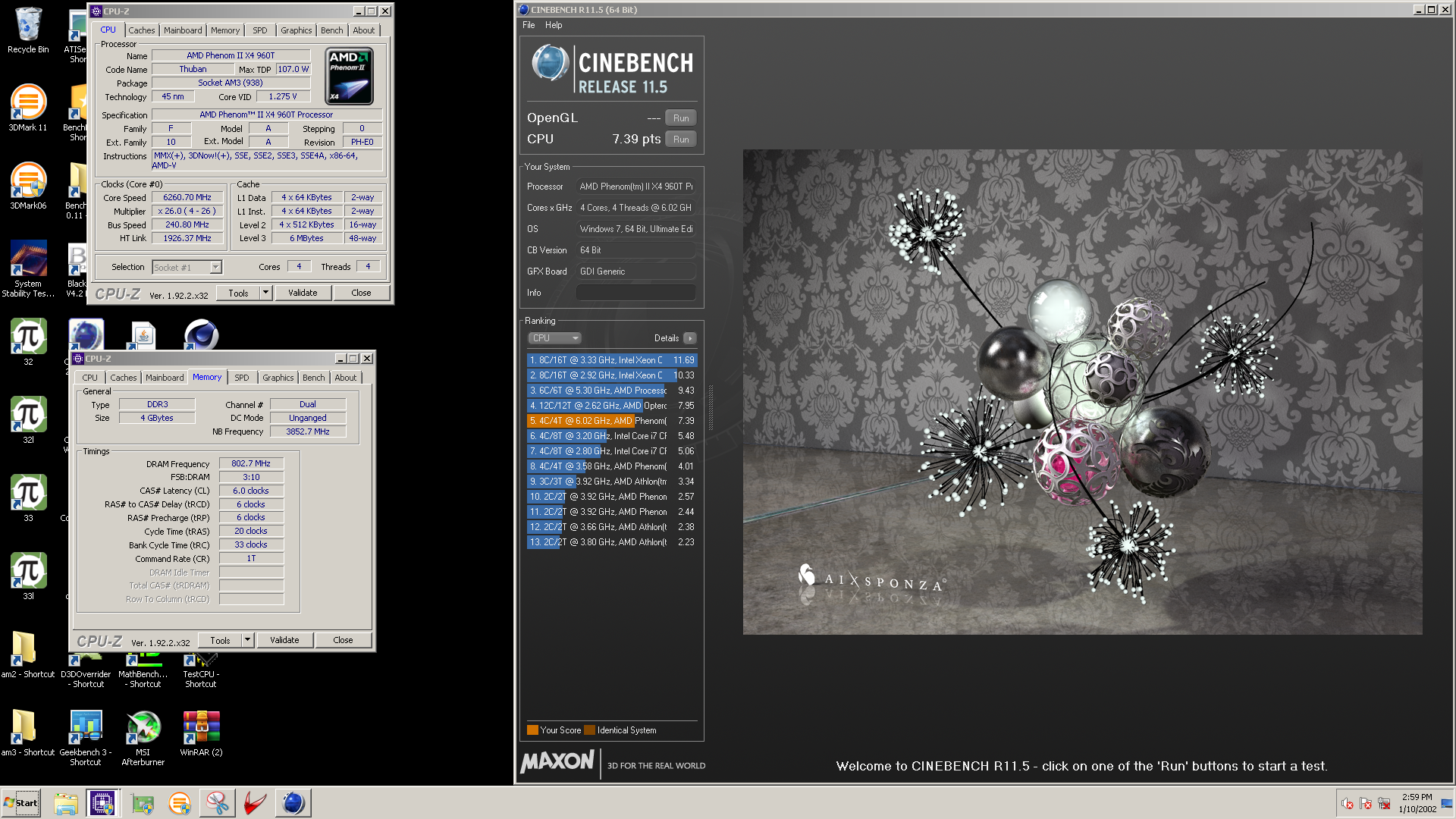Launch 3DMark 11 desktop shortcut
The width and height of the screenshot is (1456, 819).
click(28, 108)
